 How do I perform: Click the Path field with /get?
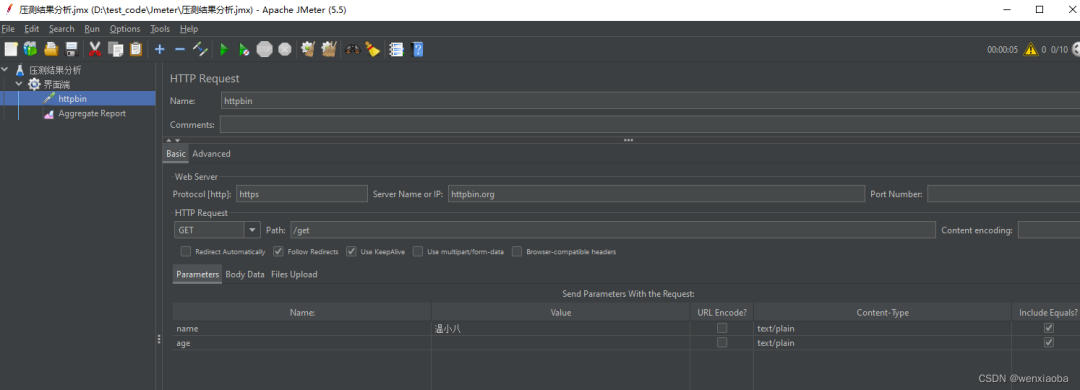tap(612, 230)
